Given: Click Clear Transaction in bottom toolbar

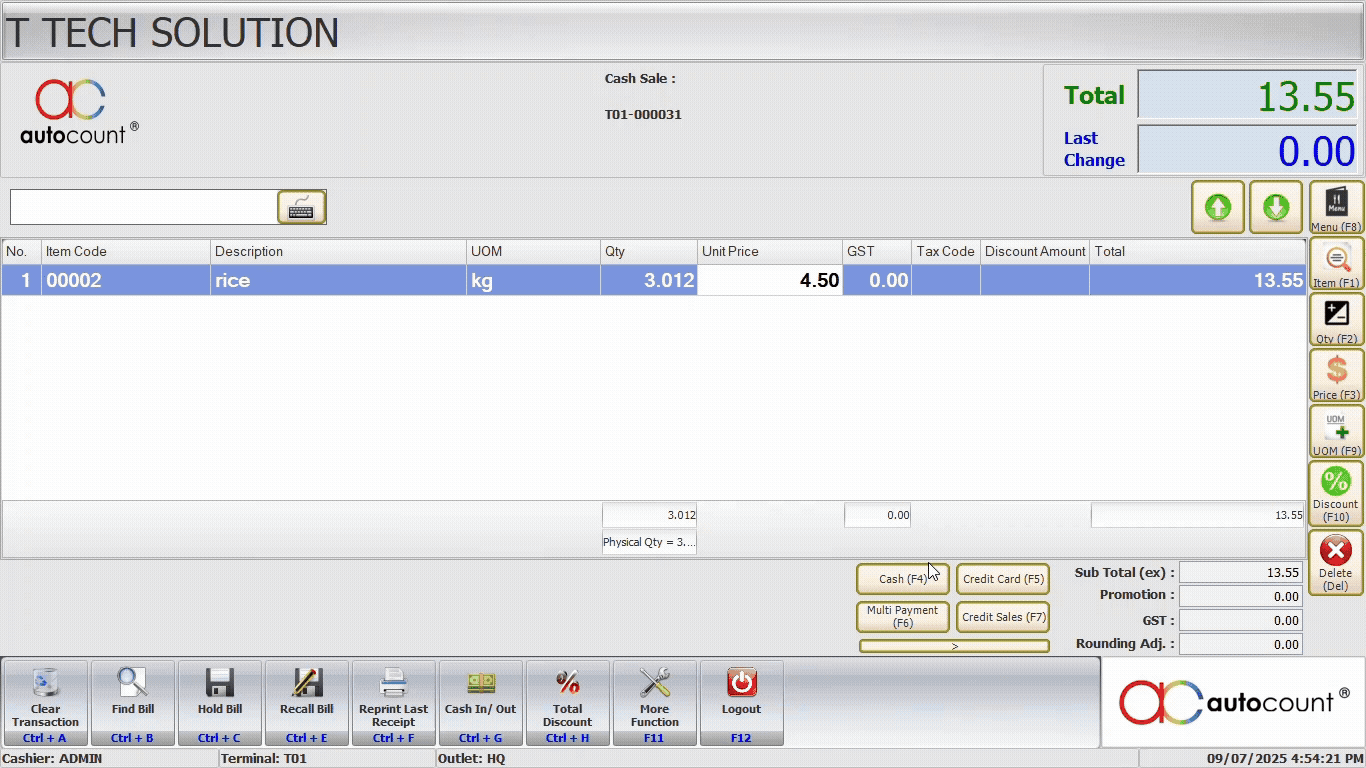Looking at the screenshot, I should point(46,702).
